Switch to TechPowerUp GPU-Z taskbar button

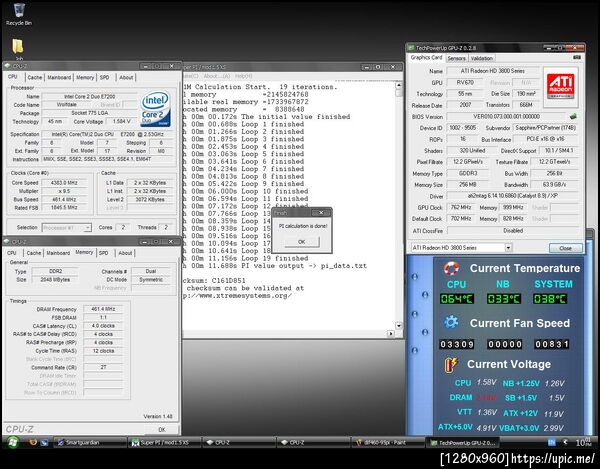tap(462, 443)
